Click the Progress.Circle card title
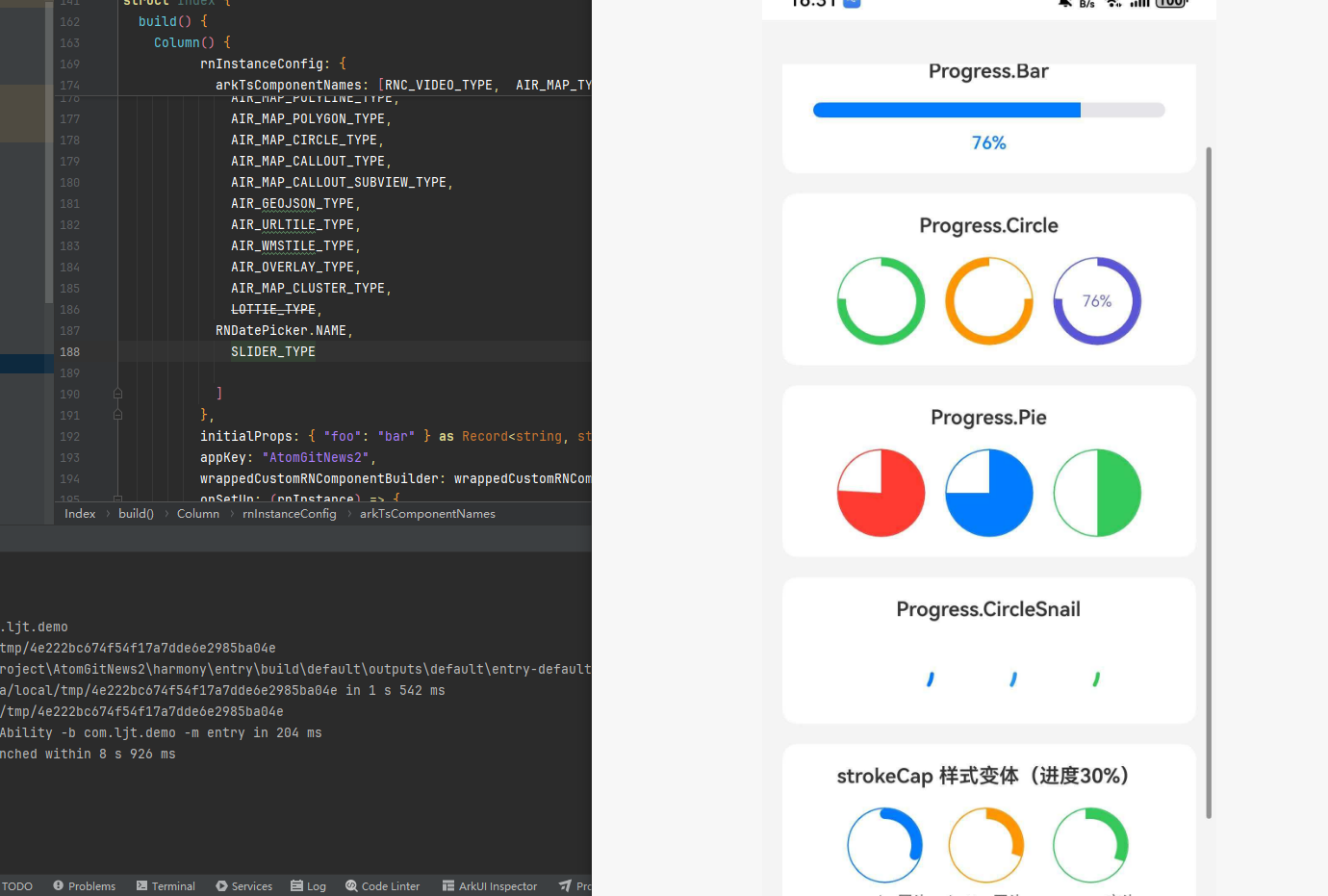 [x=988, y=225]
